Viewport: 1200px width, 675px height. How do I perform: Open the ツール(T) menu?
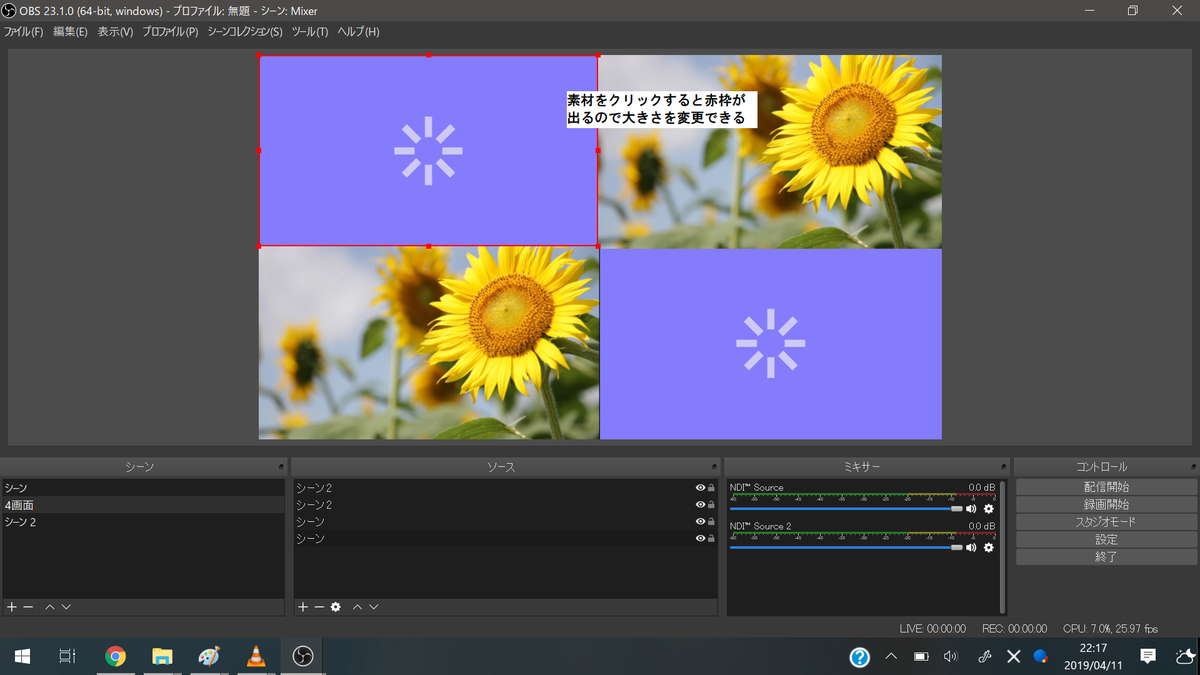pos(310,32)
